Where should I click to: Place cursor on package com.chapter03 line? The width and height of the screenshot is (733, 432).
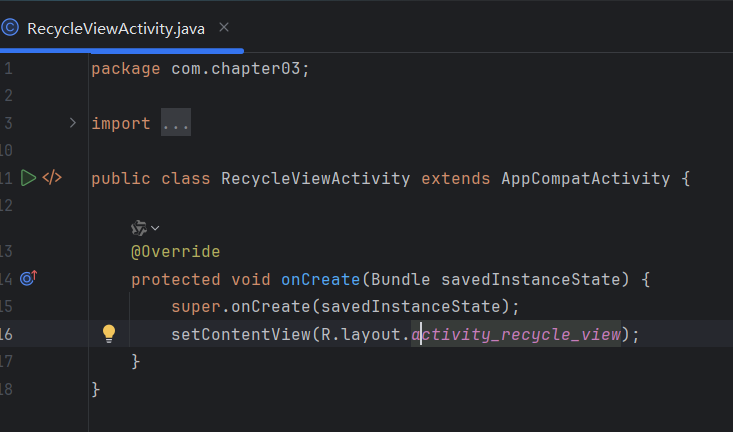coord(201,69)
